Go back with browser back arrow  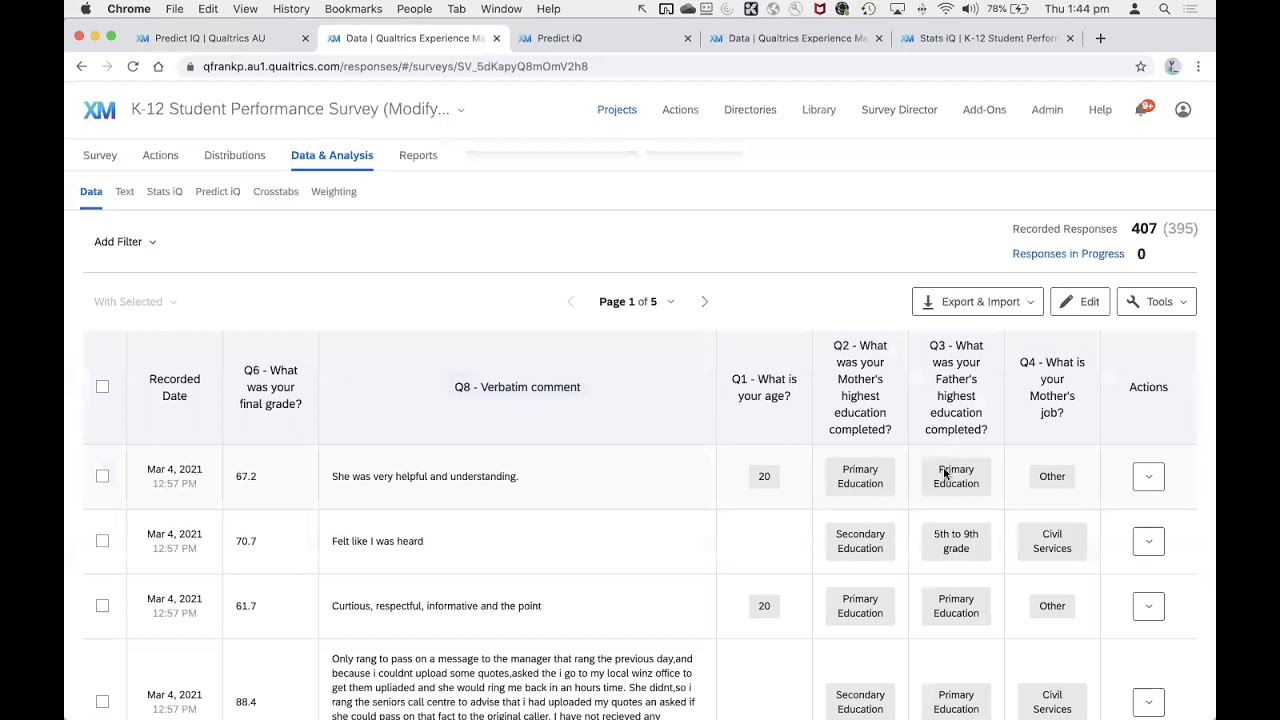(81, 66)
